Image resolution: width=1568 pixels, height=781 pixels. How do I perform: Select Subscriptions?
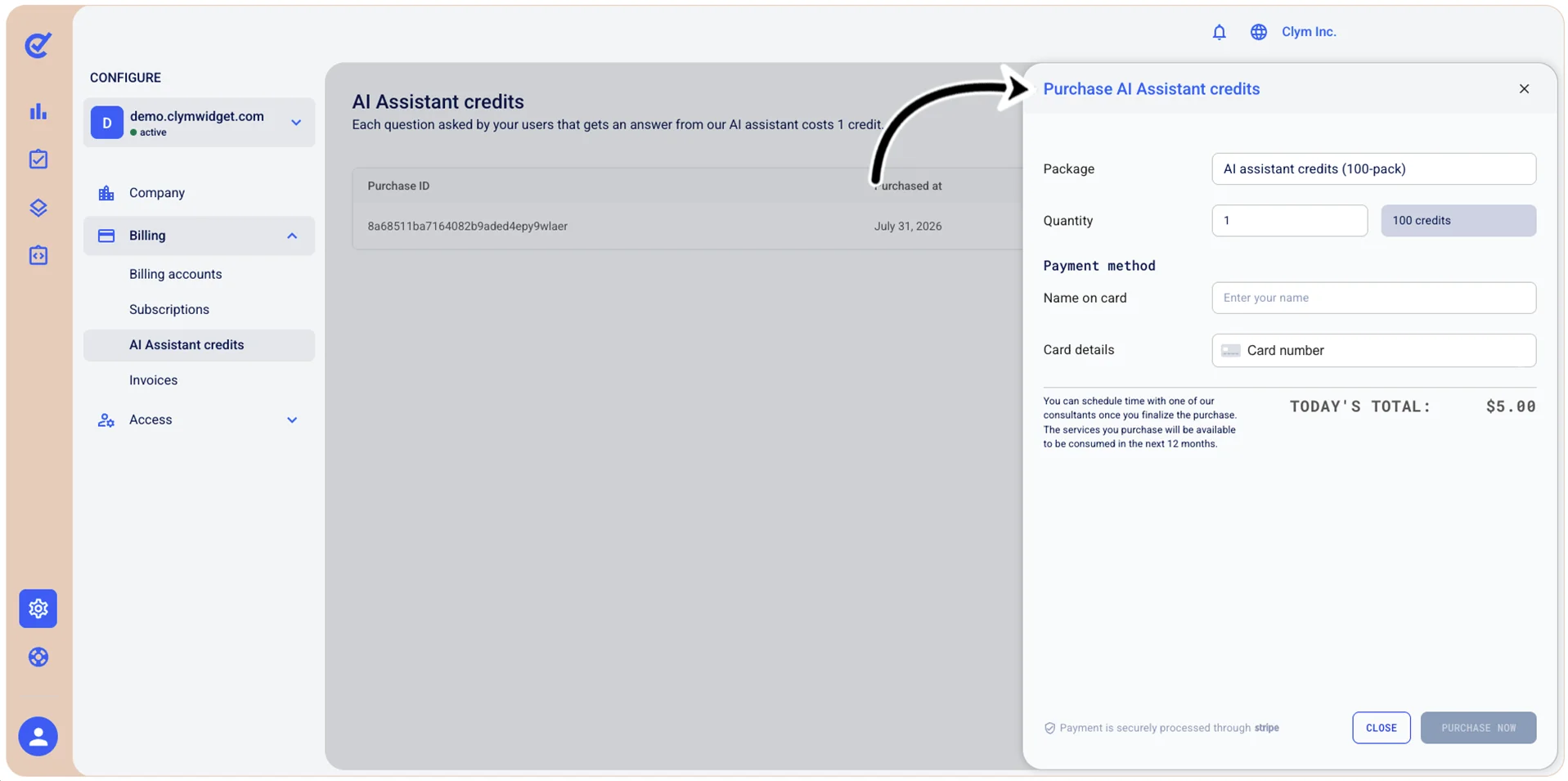click(x=169, y=309)
